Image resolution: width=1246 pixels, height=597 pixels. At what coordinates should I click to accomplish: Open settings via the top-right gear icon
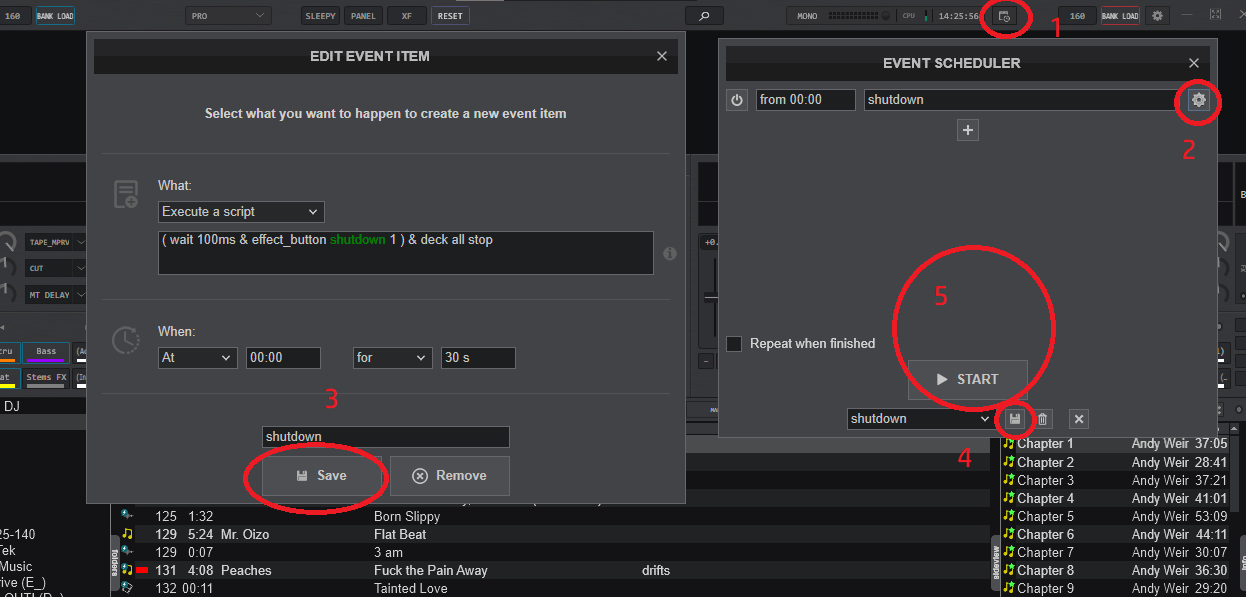click(1157, 16)
